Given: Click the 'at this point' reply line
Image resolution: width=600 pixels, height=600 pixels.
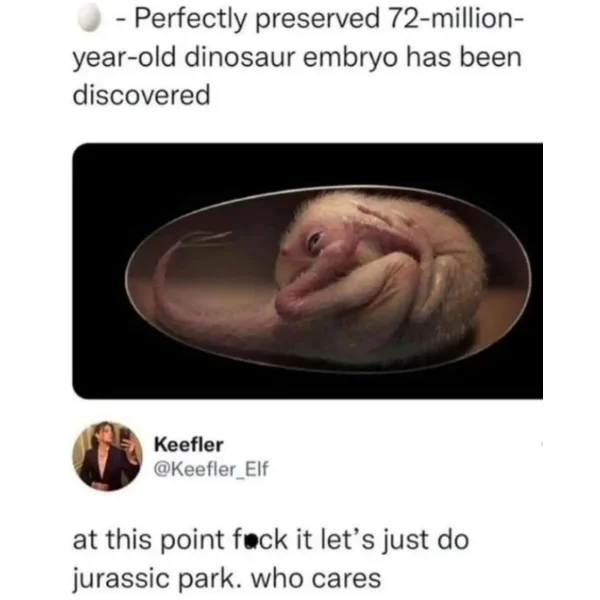Looking at the screenshot, I should (271, 540).
